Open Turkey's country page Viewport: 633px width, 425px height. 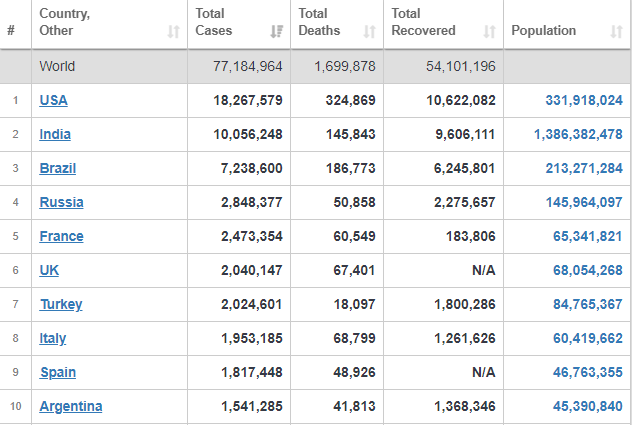[61, 304]
